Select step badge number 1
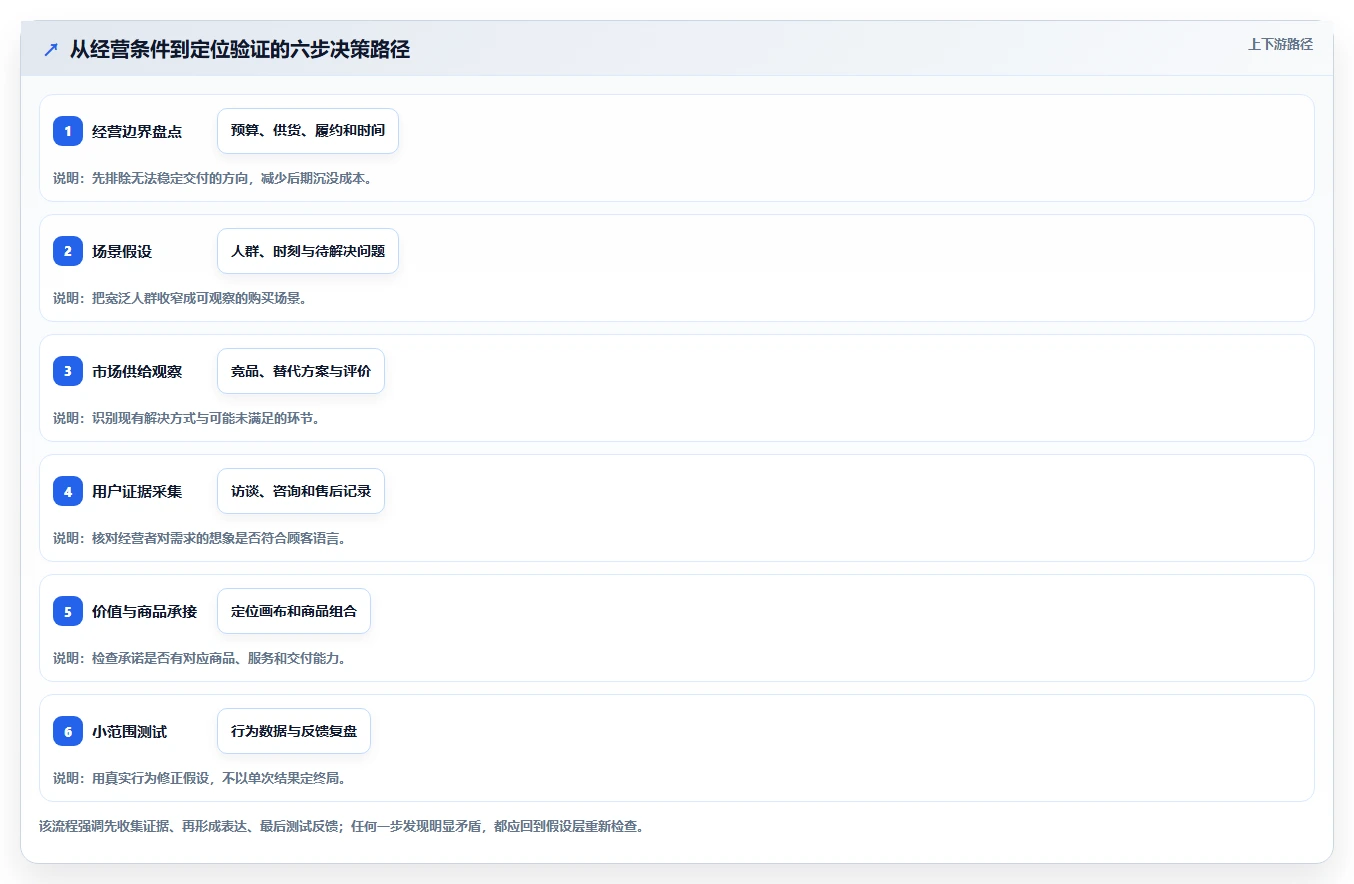 [68, 131]
